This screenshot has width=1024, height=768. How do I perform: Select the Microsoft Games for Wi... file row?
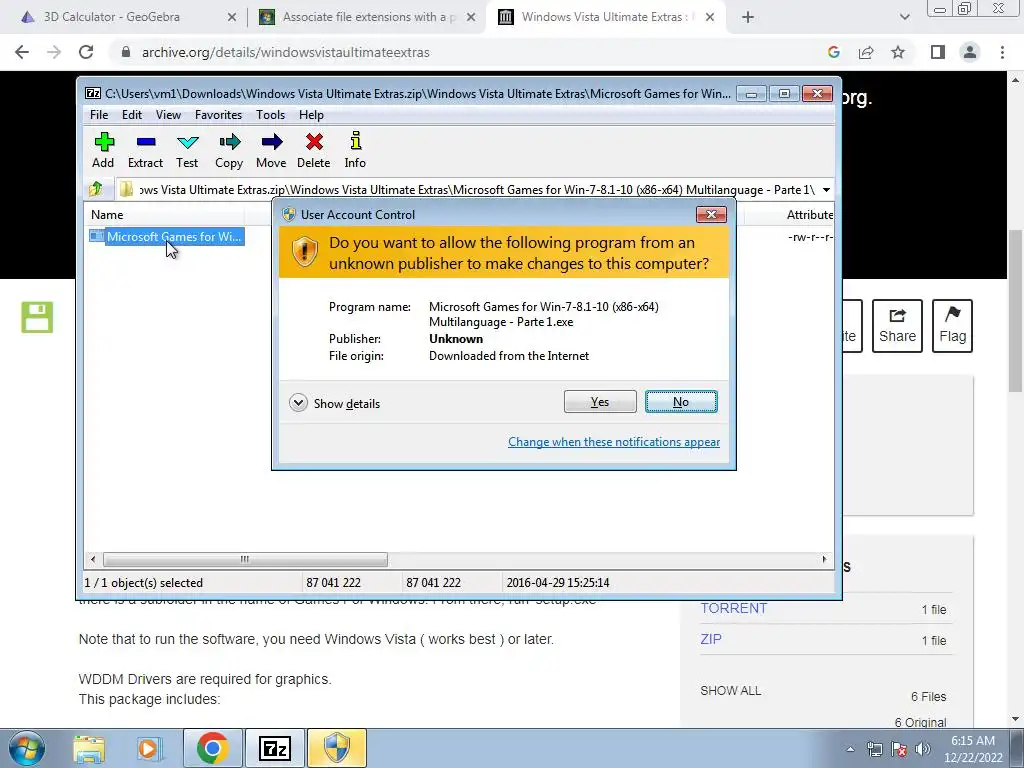(x=167, y=236)
